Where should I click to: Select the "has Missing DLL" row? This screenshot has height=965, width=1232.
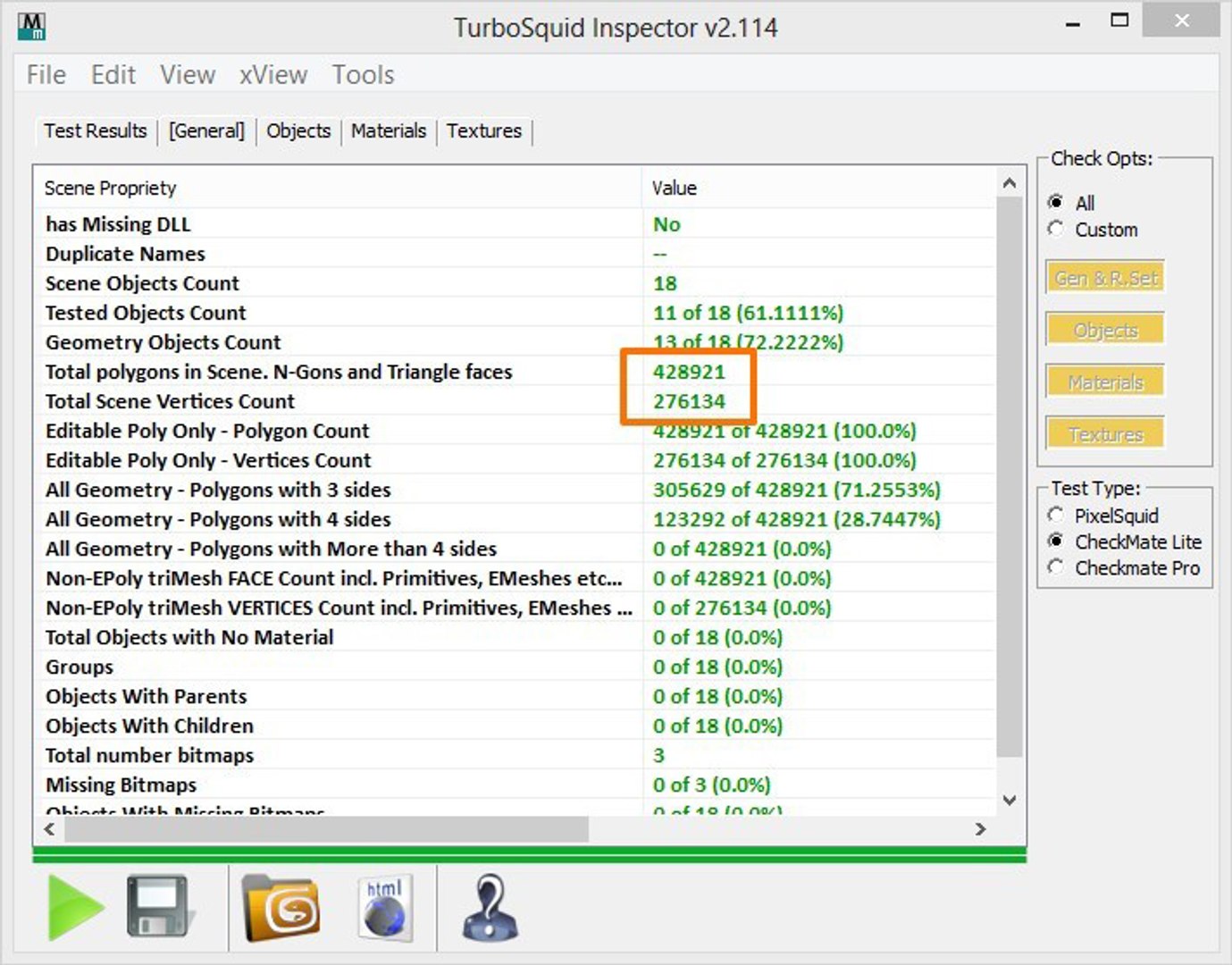[515, 223]
